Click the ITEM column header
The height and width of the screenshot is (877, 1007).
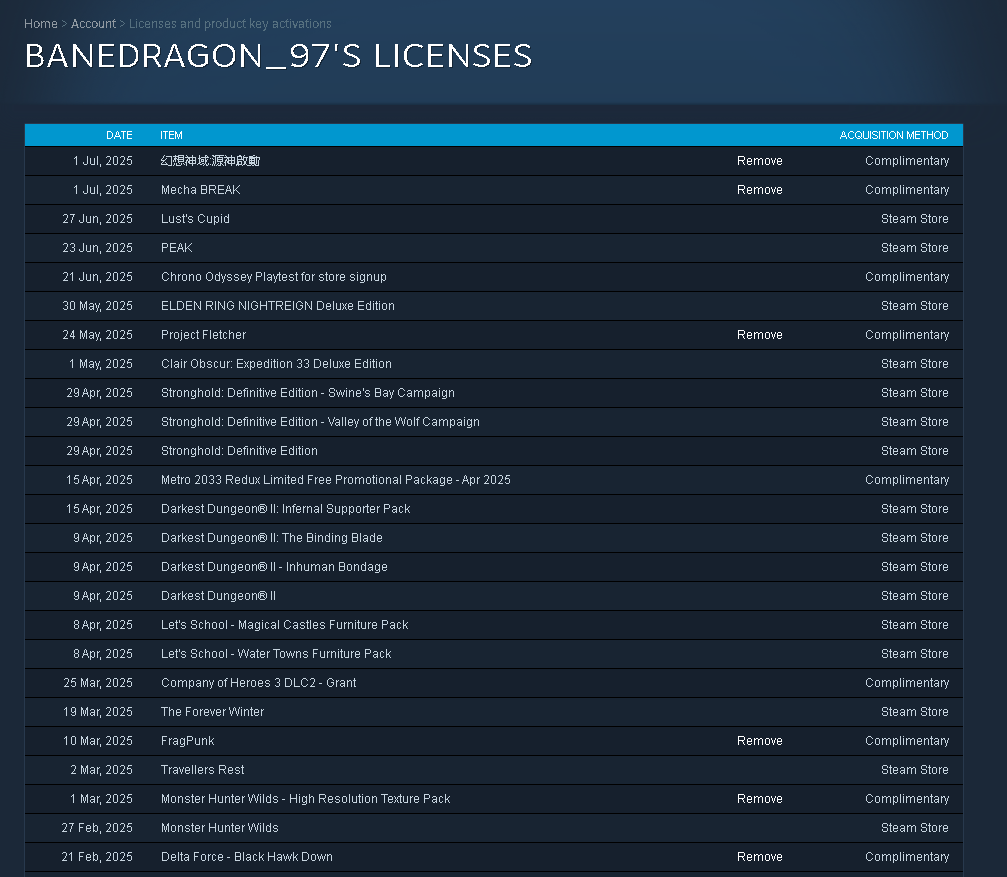[x=171, y=135]
